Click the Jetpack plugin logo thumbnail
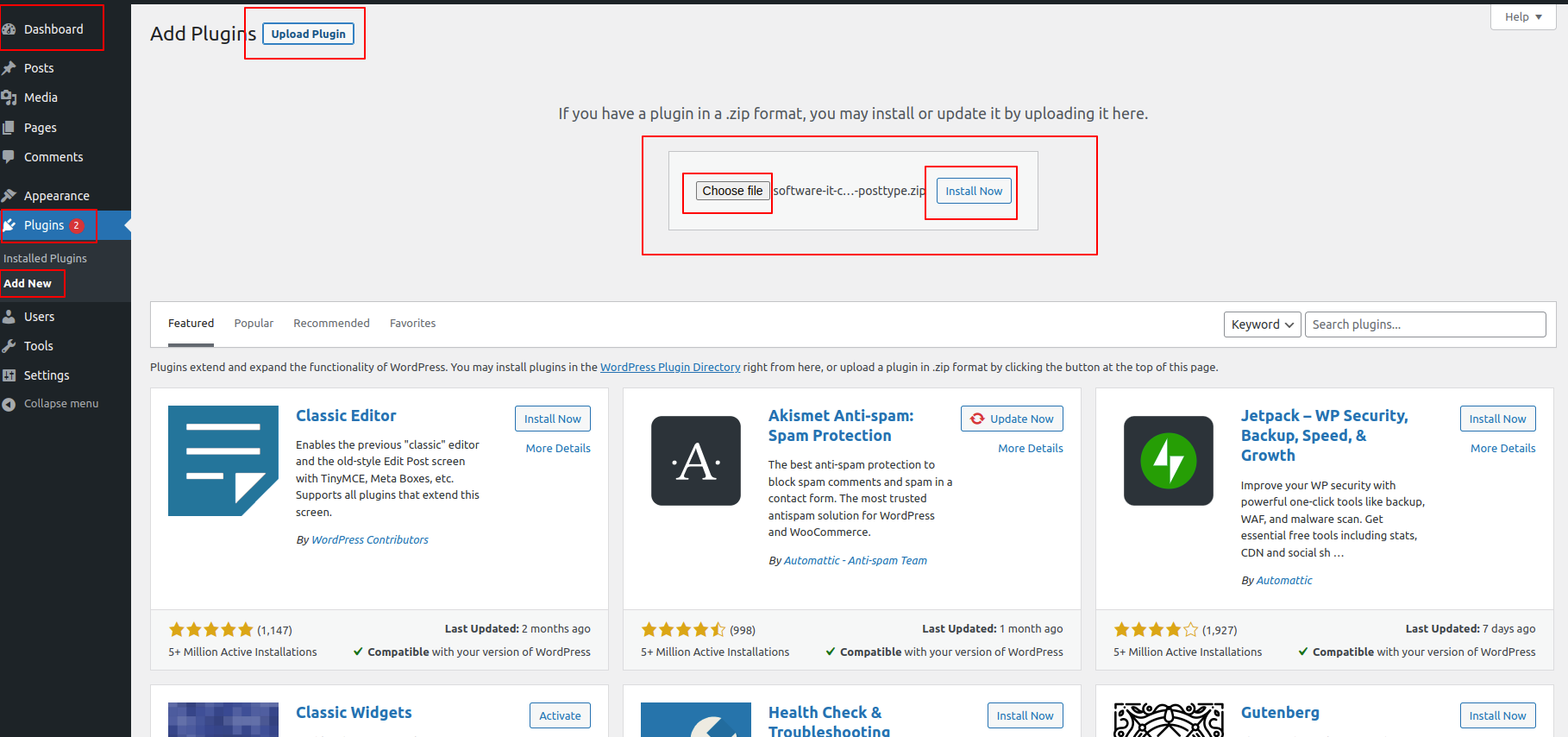 (x=1168, y=461)
